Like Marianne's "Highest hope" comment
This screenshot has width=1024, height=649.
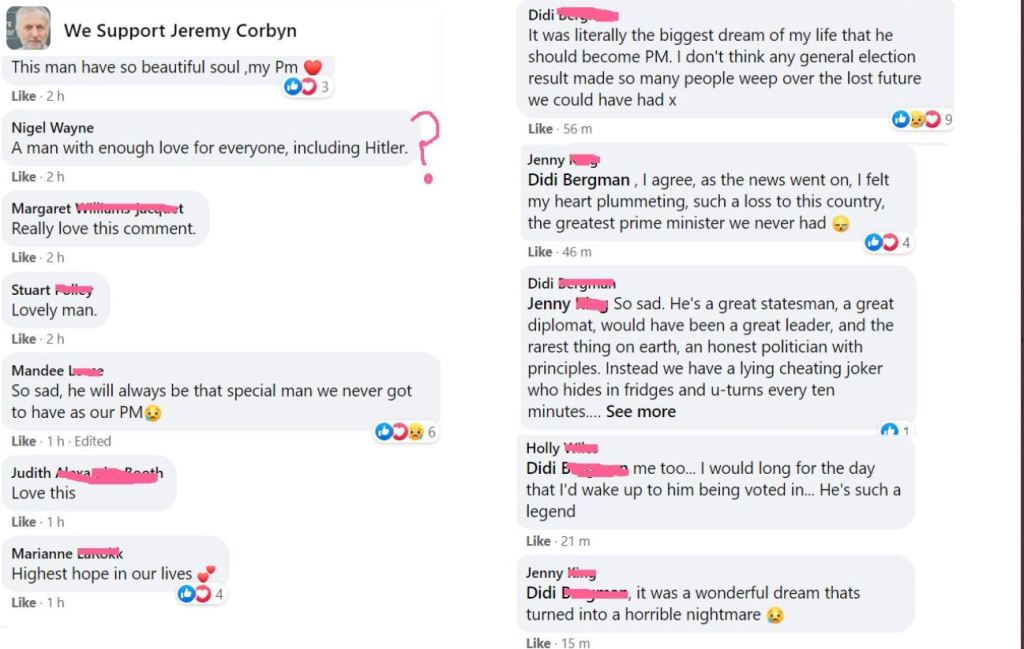(23, 603)
